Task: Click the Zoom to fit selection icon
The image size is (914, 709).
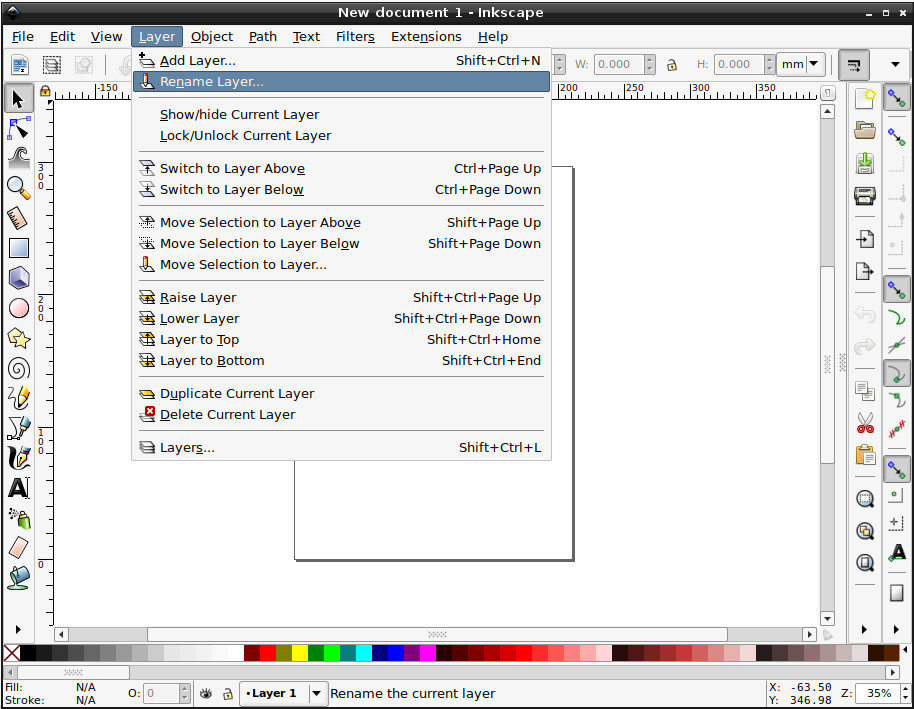Action: point(865,499)
